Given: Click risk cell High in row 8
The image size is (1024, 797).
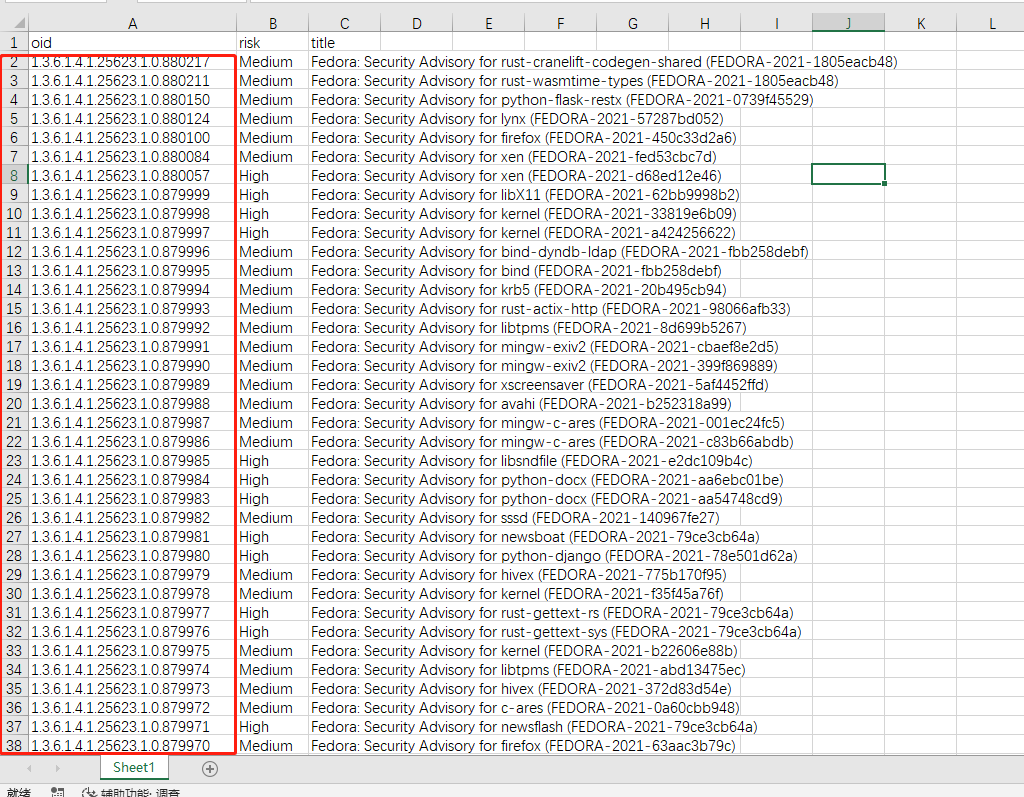Looking at the screenshot, I should coord(272,176).
